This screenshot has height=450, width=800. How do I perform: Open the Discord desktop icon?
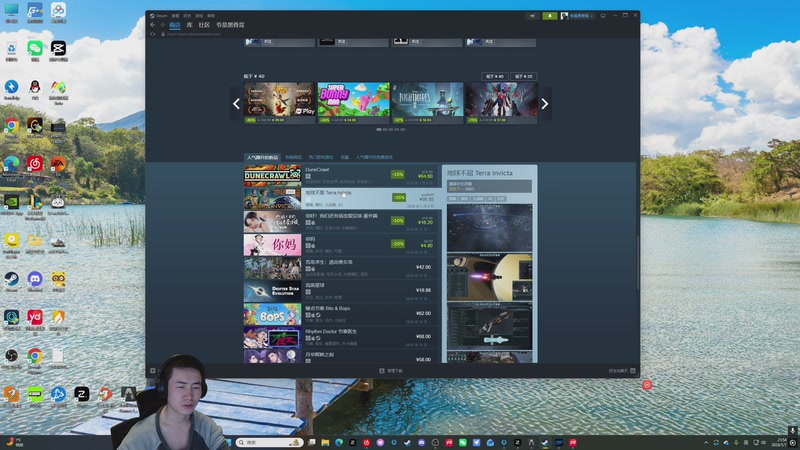point(35,281)
